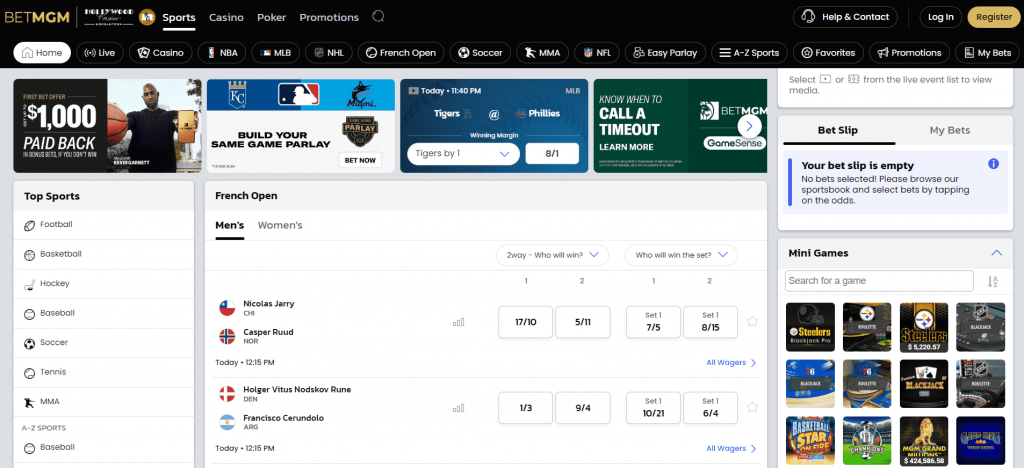Select Tennis in Top Sports
Image resolution: width=1024 pixels, height=468 pixels.
pos(104,372)
